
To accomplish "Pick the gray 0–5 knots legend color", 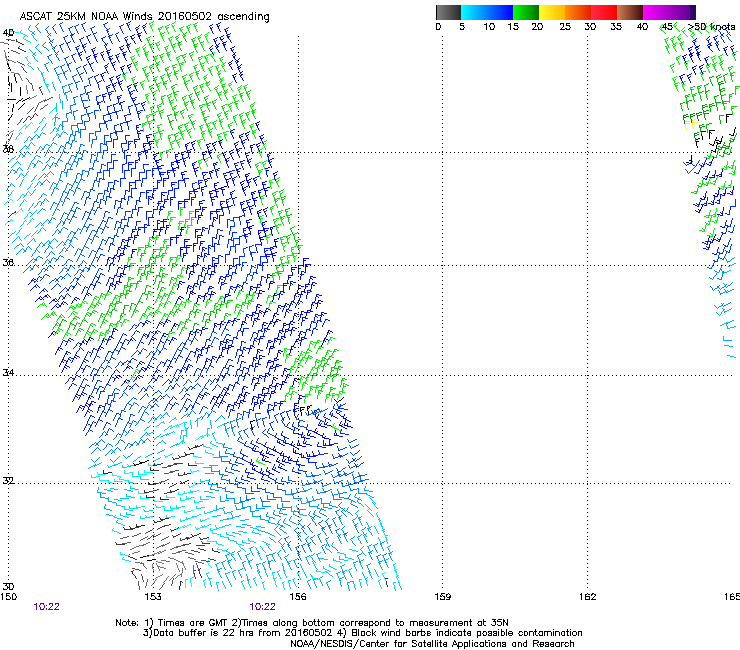I will pyautogui.click(x=448, y=12).
